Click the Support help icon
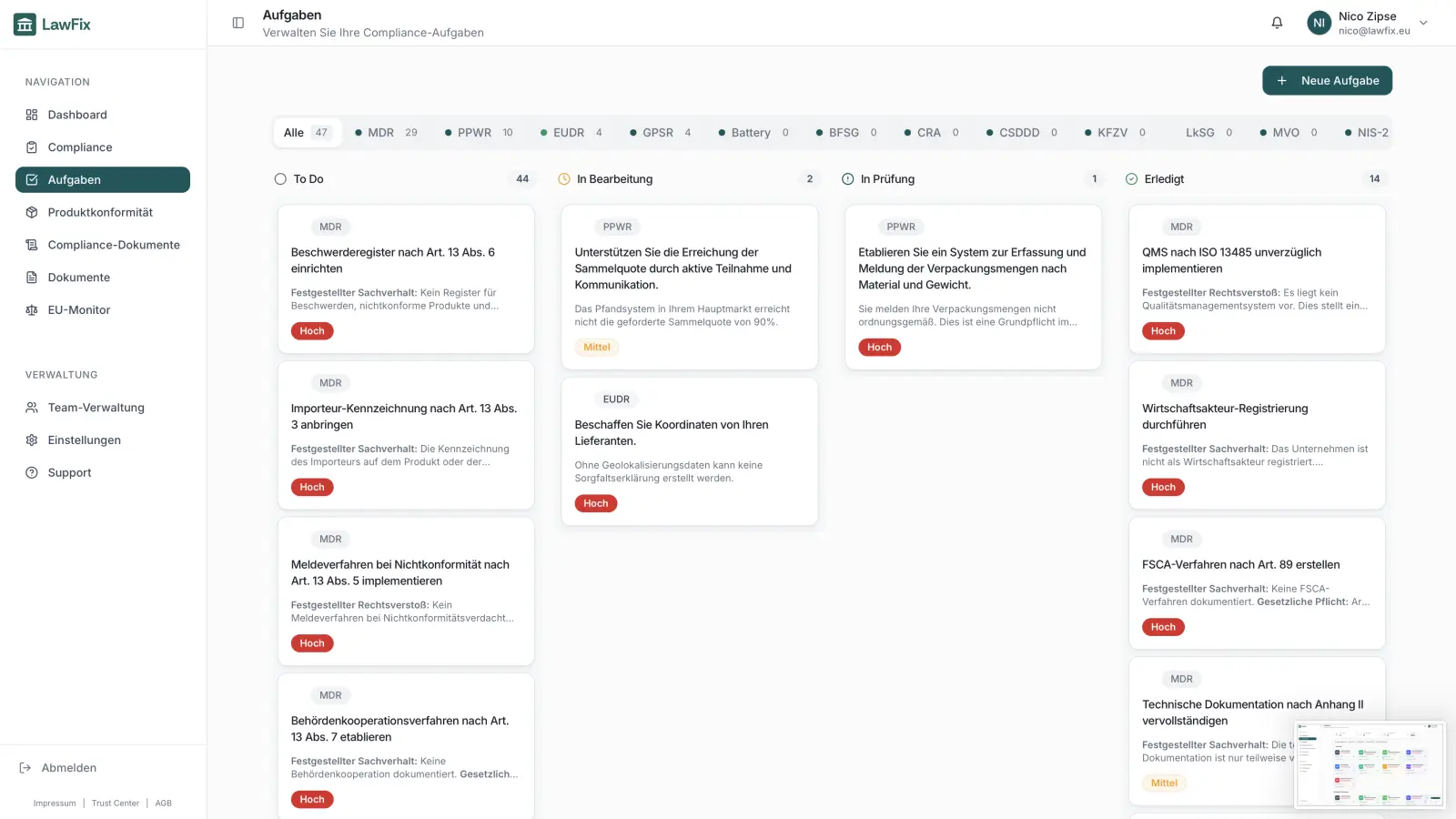This screenshot has height=819, width=1456. pyautogui.click(x=32, y=473)
